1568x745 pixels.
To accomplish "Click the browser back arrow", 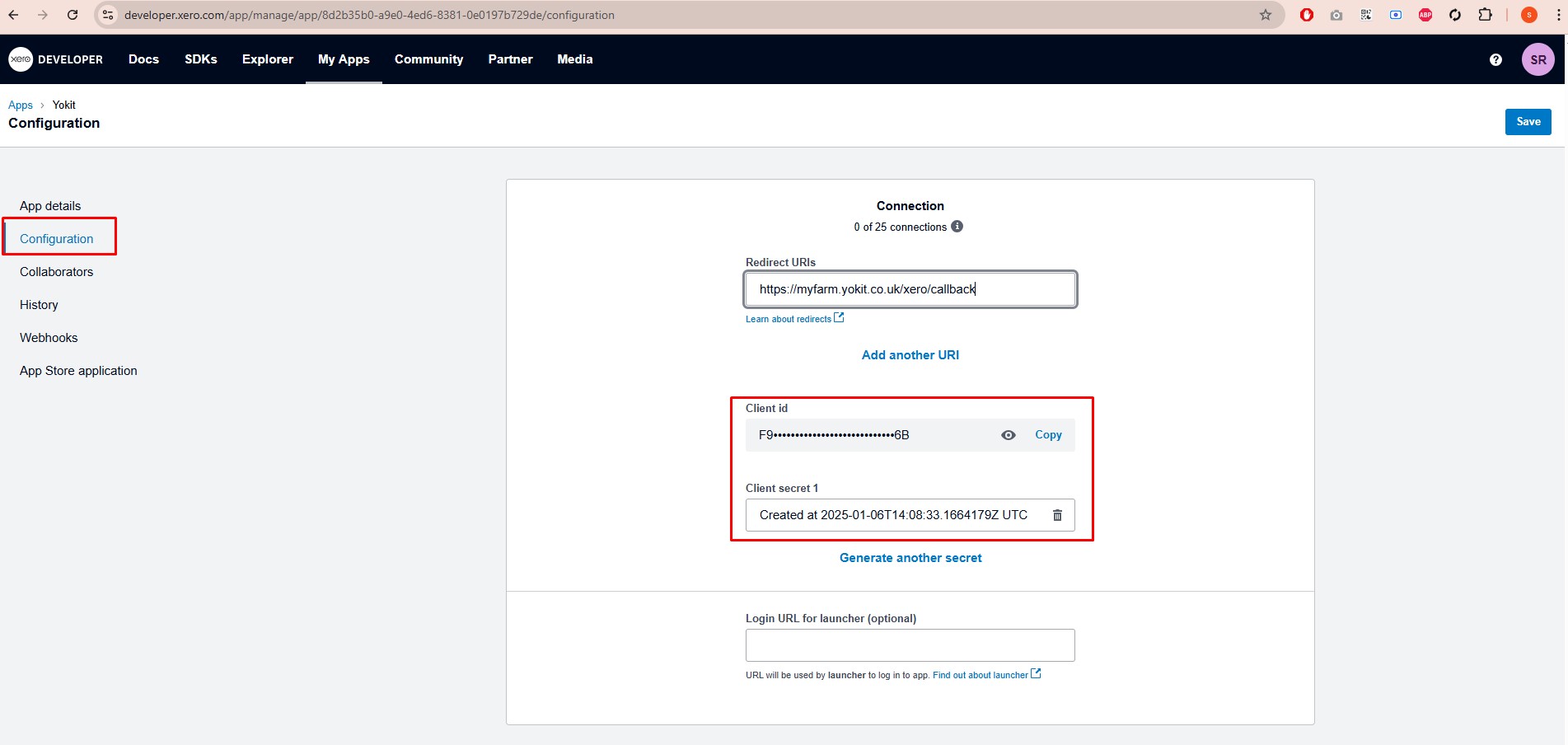I will (x=13, y=15).
